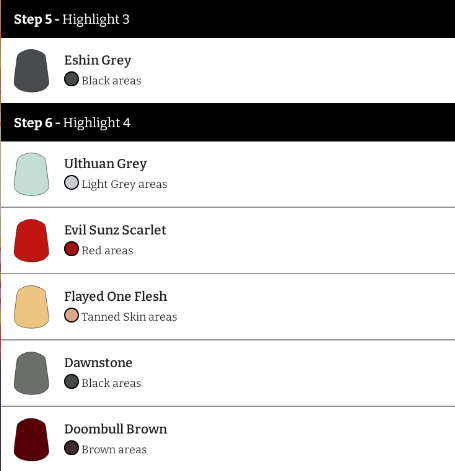
Task: Select the Eshin Grey paint pot icon
Action: pyautogui.click(x=31, y=71)
